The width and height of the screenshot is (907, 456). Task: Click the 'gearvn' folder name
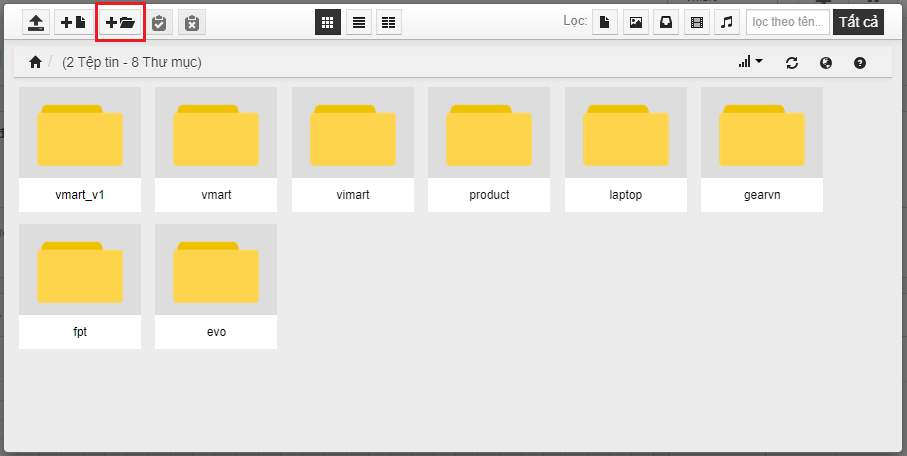762,195
